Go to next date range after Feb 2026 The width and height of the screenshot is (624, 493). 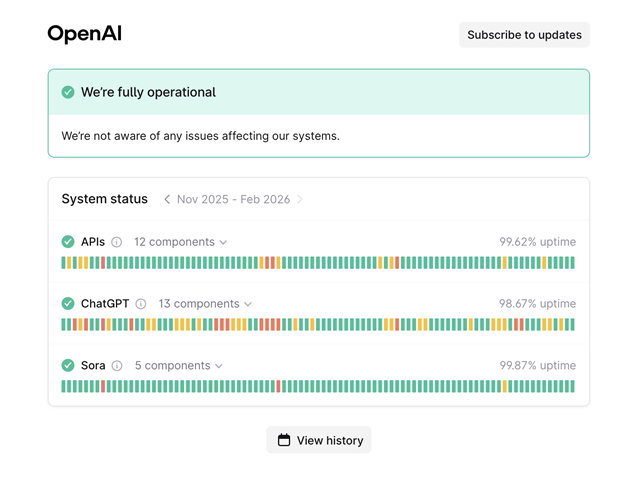pyautogui.click(x=300, y=199)
